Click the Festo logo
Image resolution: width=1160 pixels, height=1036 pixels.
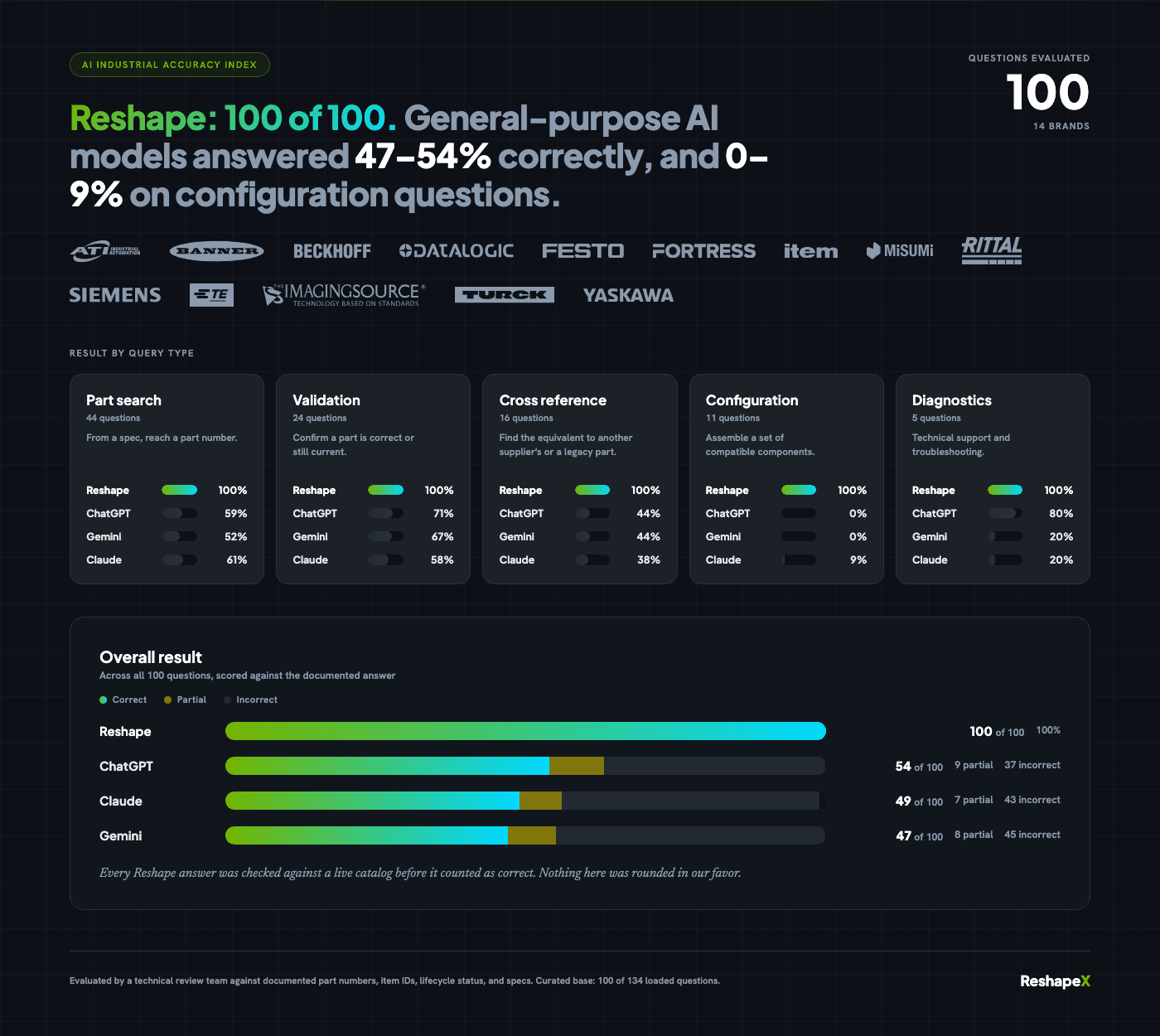tap(582, 251)
